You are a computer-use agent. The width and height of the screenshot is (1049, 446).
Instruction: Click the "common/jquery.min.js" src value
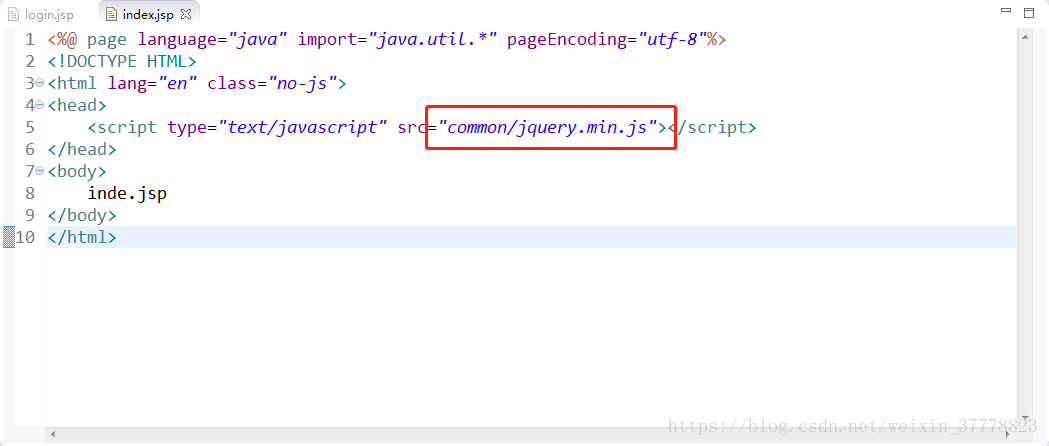[x=548, y=127]
